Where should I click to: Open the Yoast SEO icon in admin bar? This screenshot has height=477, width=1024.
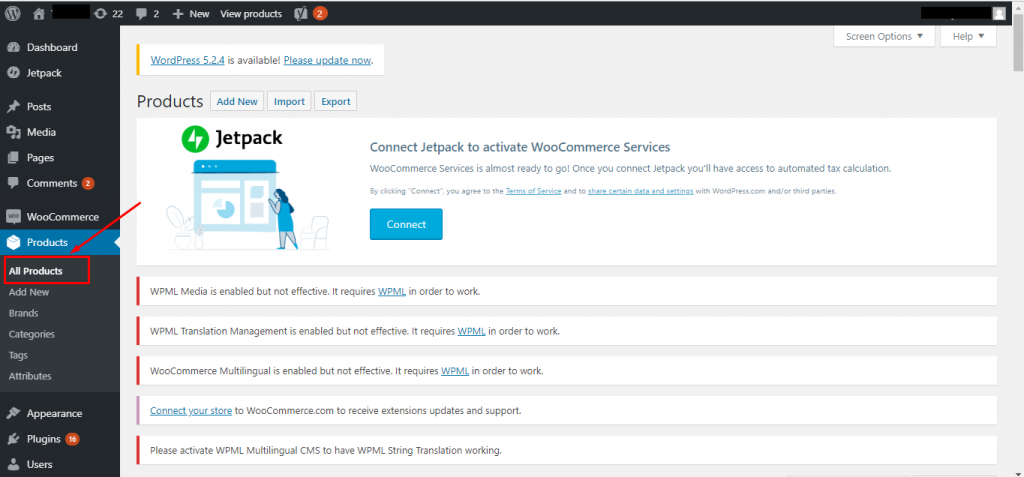(301, 13)
